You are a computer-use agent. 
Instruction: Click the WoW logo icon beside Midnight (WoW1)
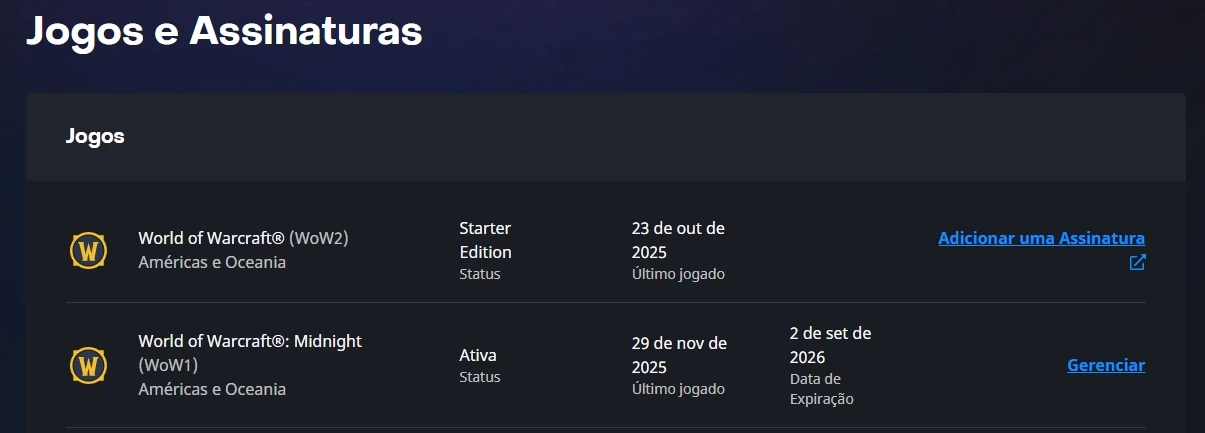88,365
